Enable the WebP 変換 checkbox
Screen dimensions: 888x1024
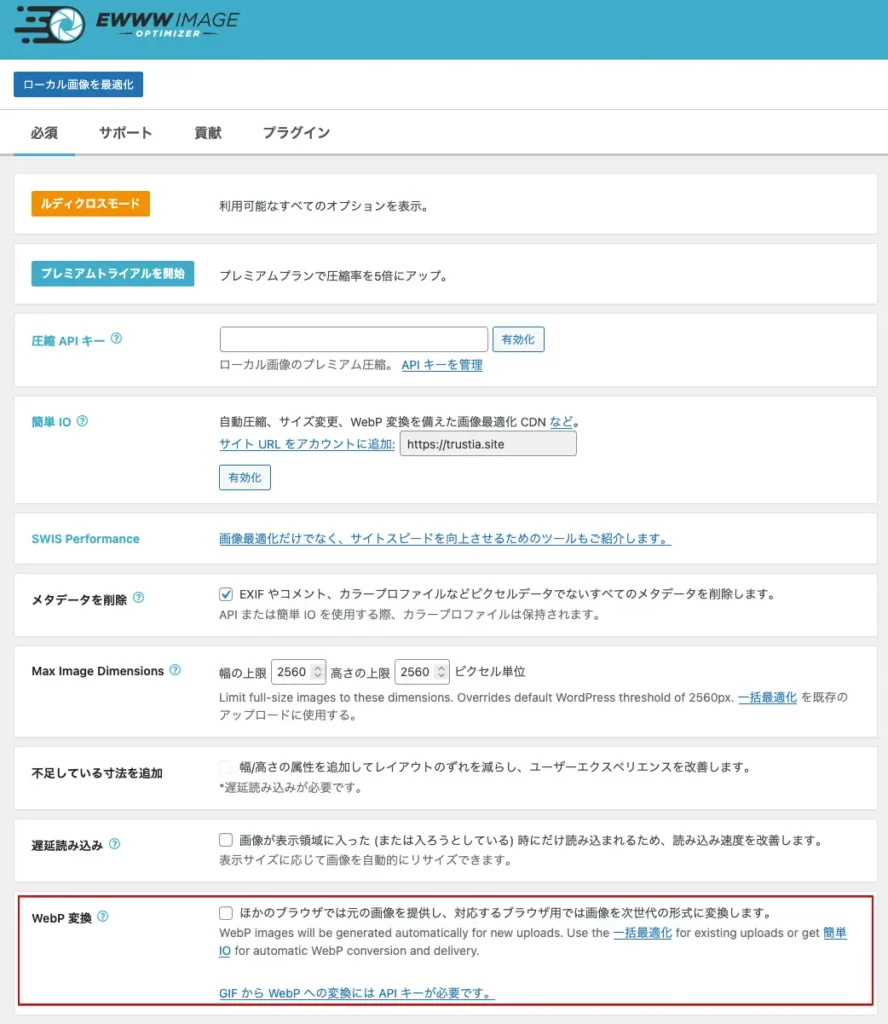click(x=226, y=913)
